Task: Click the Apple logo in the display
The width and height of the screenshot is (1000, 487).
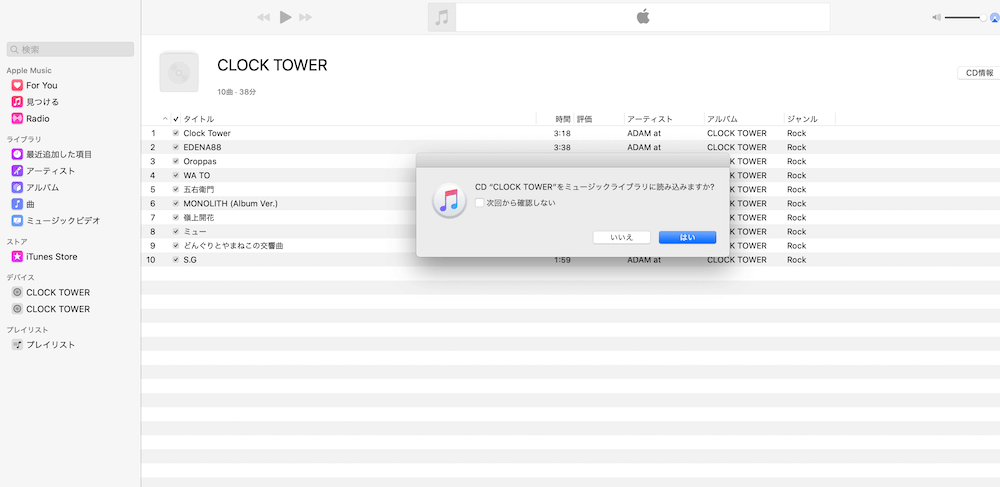Action: tap(643, 17)
